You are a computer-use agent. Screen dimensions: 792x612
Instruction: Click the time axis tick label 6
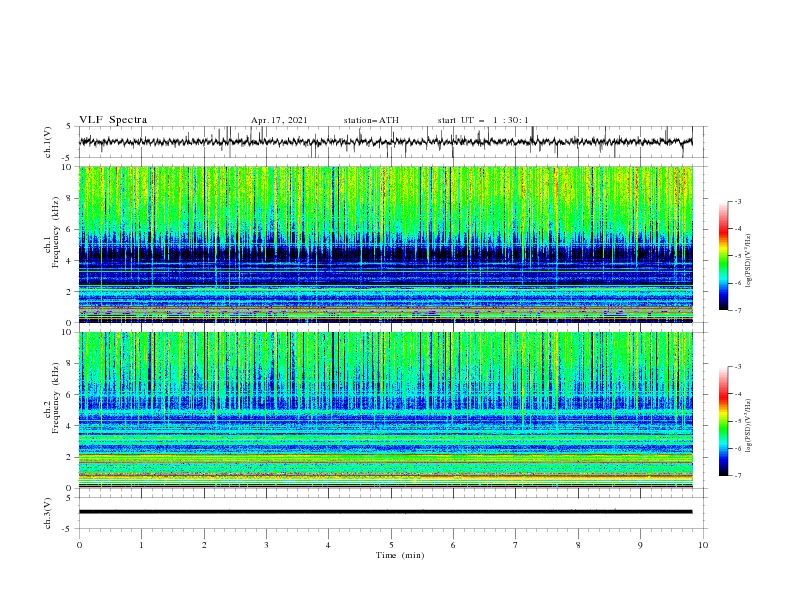pos(453,545)
